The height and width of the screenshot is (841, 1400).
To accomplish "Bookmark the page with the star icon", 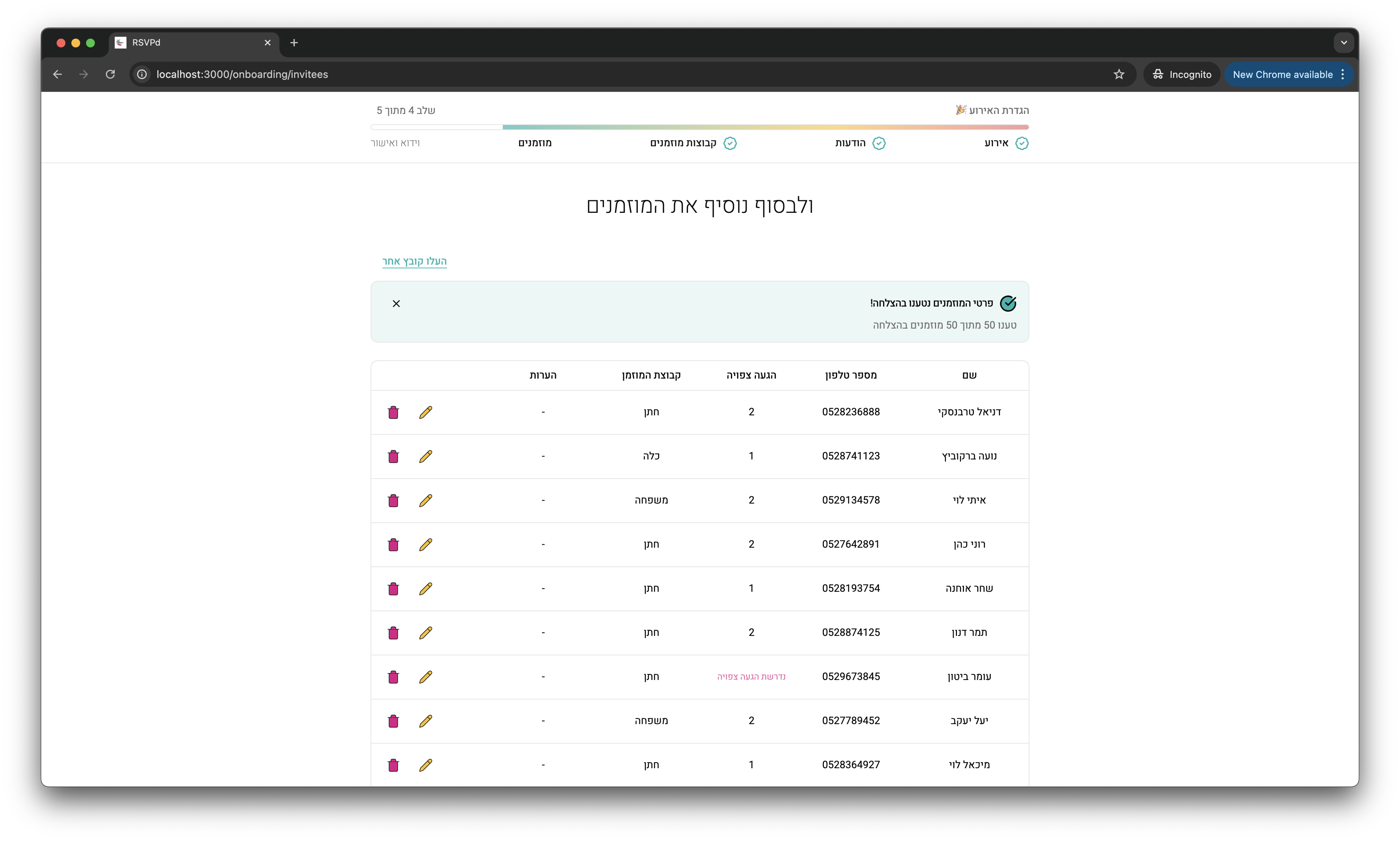I will pyautogui.click(x=1119, y=74).
